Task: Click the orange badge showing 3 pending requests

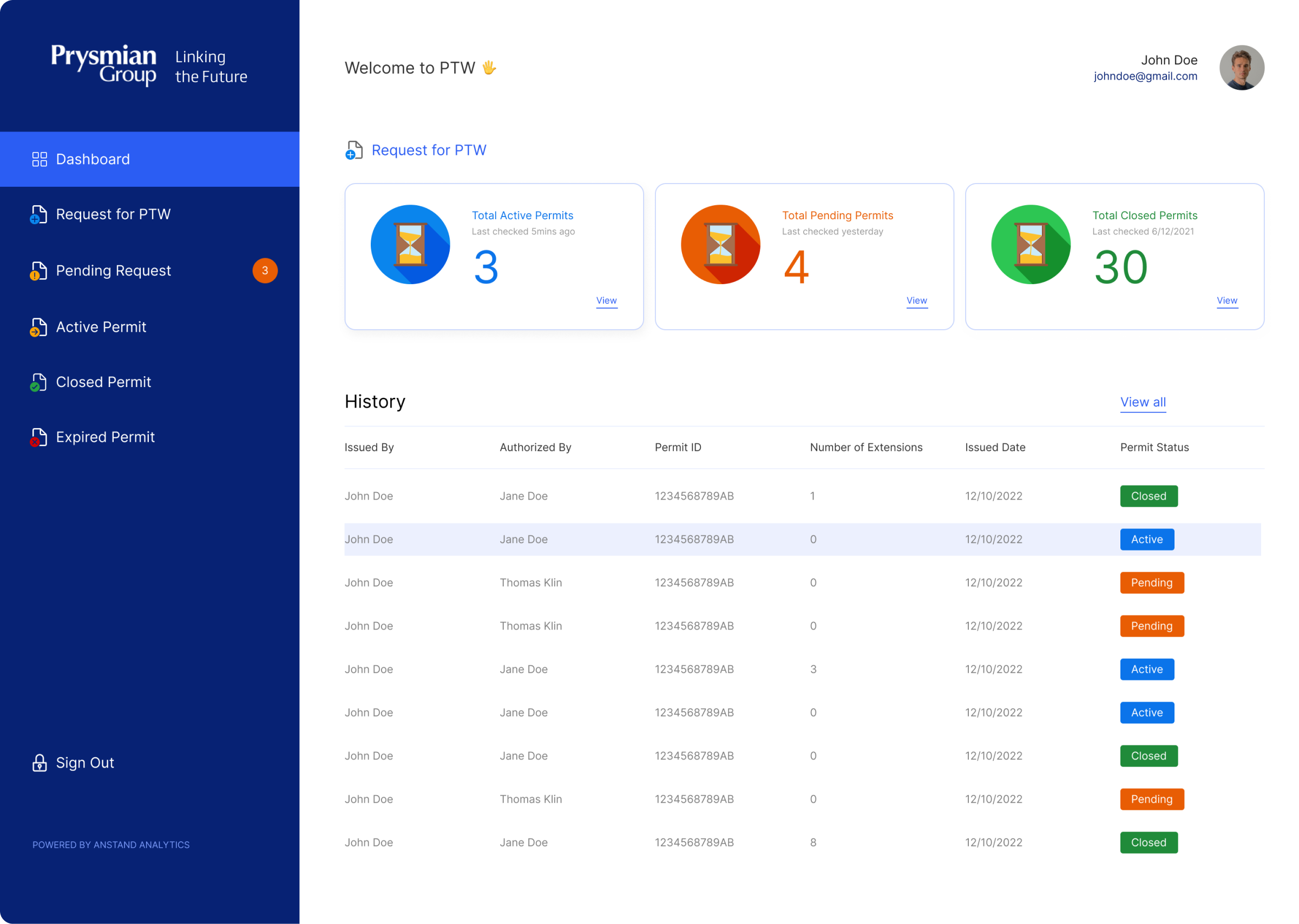Action: [265, 271]
